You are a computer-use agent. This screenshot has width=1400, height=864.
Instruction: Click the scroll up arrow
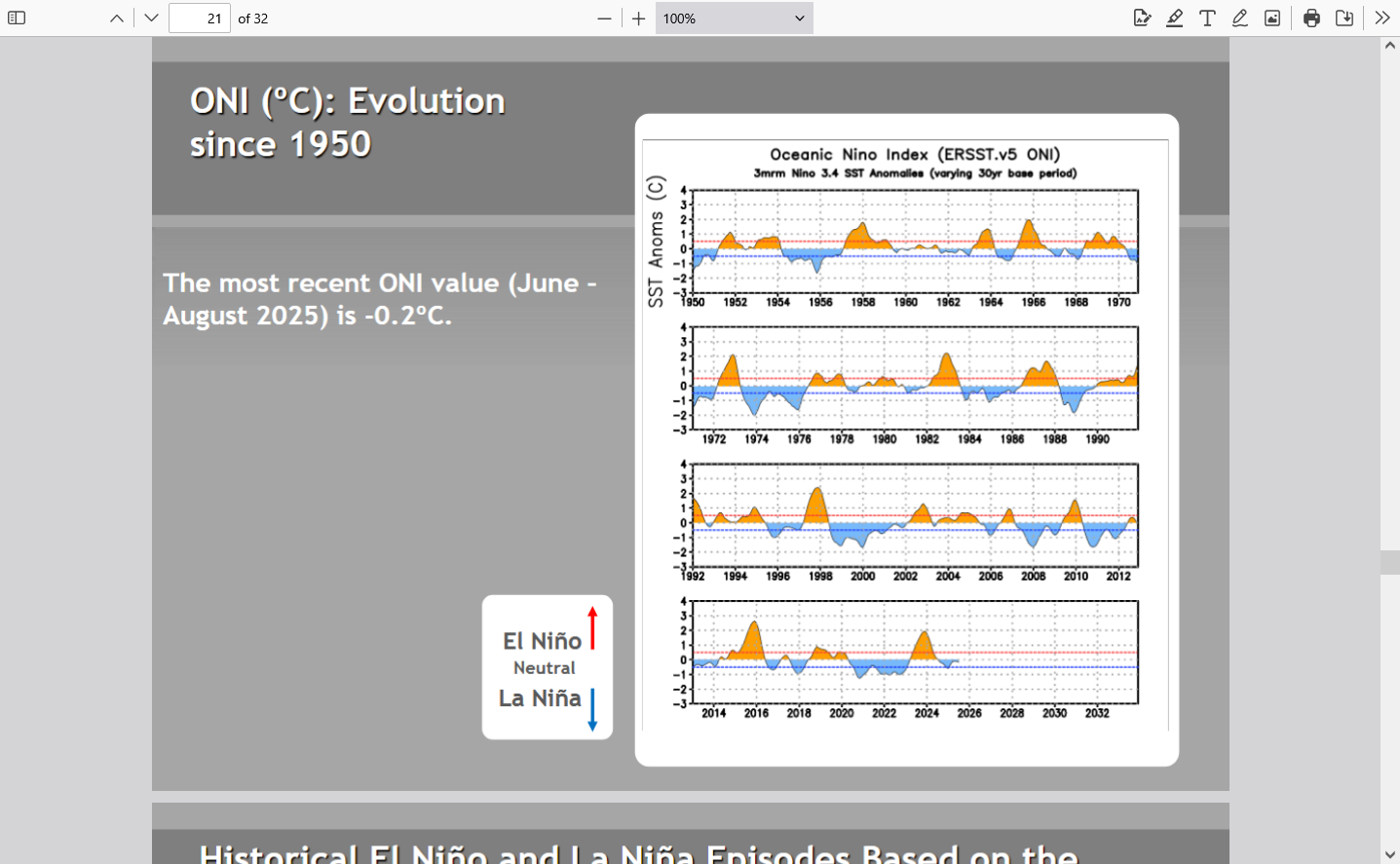pos(1390,46)
